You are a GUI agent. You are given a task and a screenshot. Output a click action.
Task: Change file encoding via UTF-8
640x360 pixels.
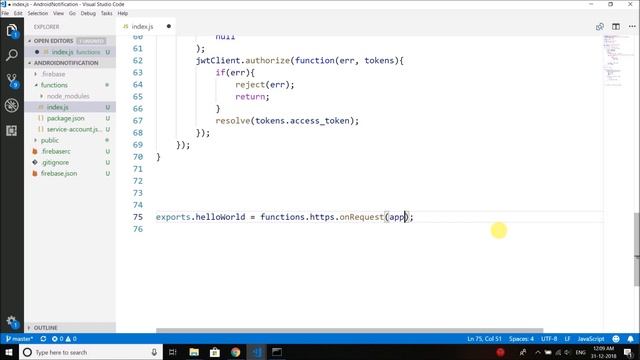pyautogui.click(x=549, y=339)
